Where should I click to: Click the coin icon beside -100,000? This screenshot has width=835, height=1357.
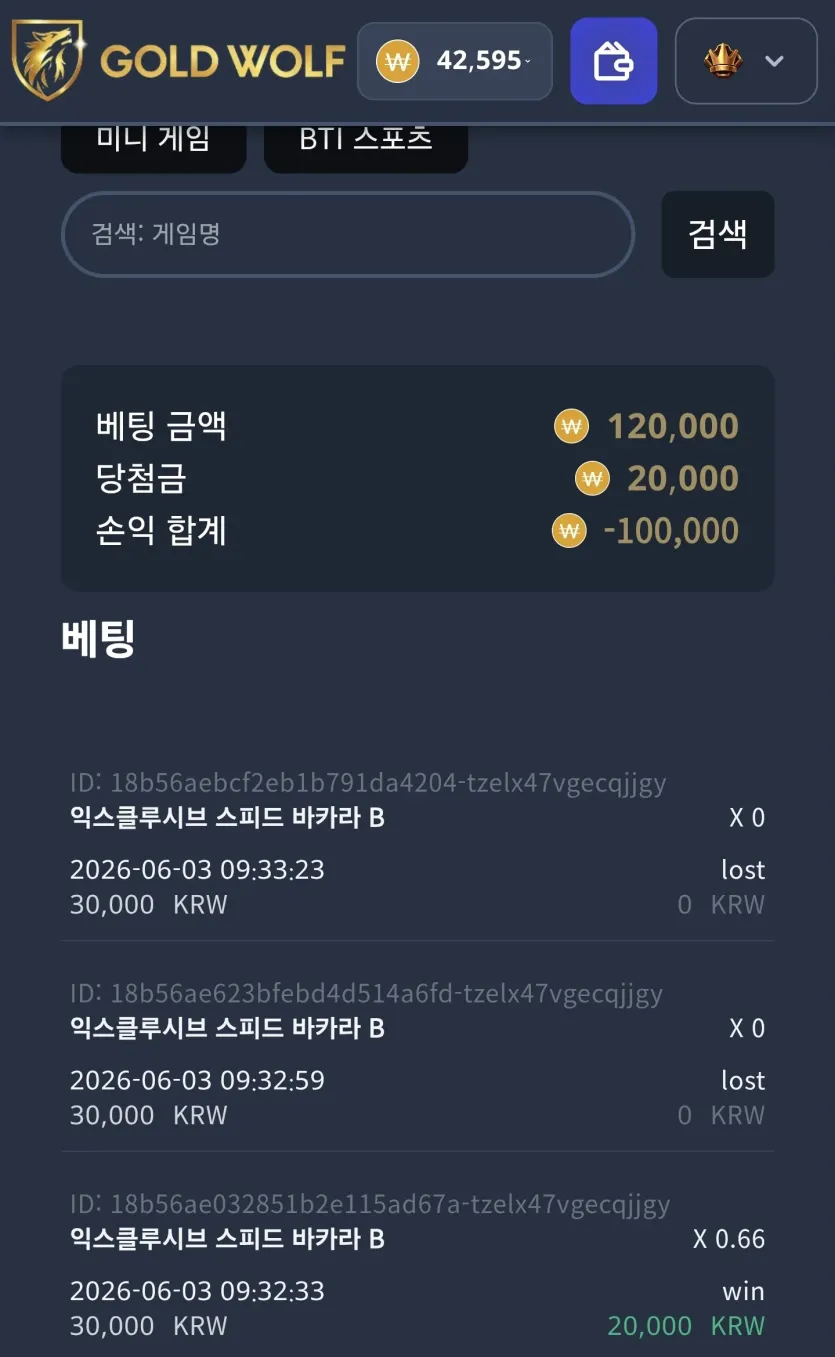(569, 531)
